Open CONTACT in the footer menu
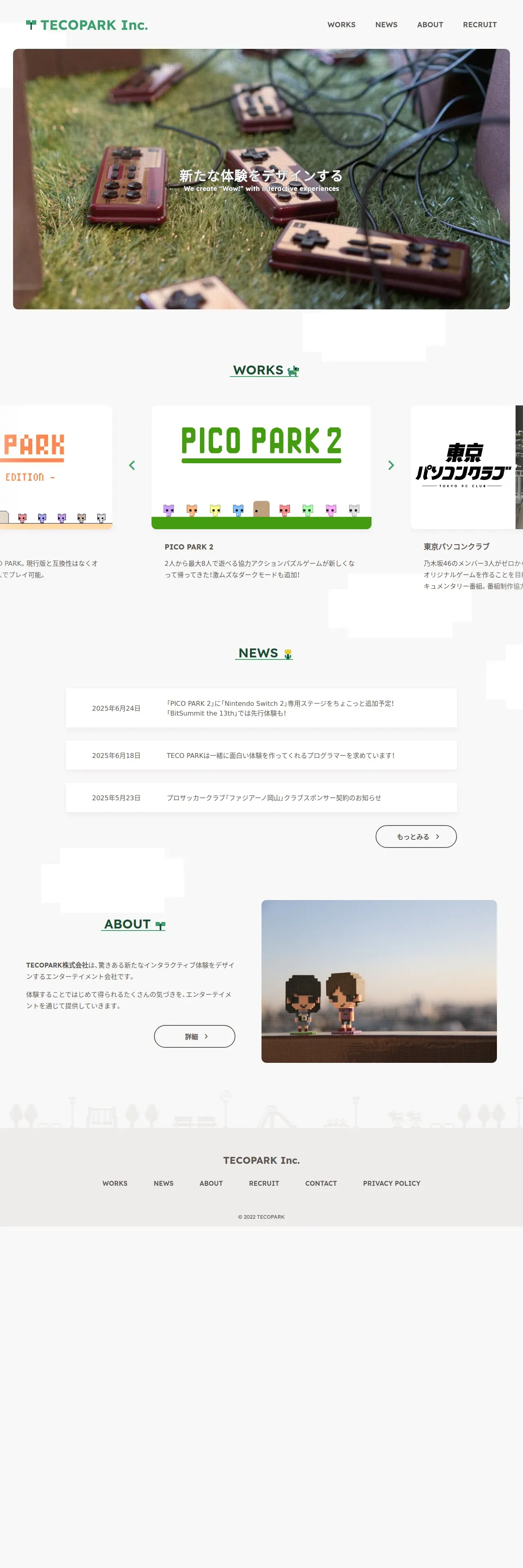Screen dimensions: 523x1568 321,1183
